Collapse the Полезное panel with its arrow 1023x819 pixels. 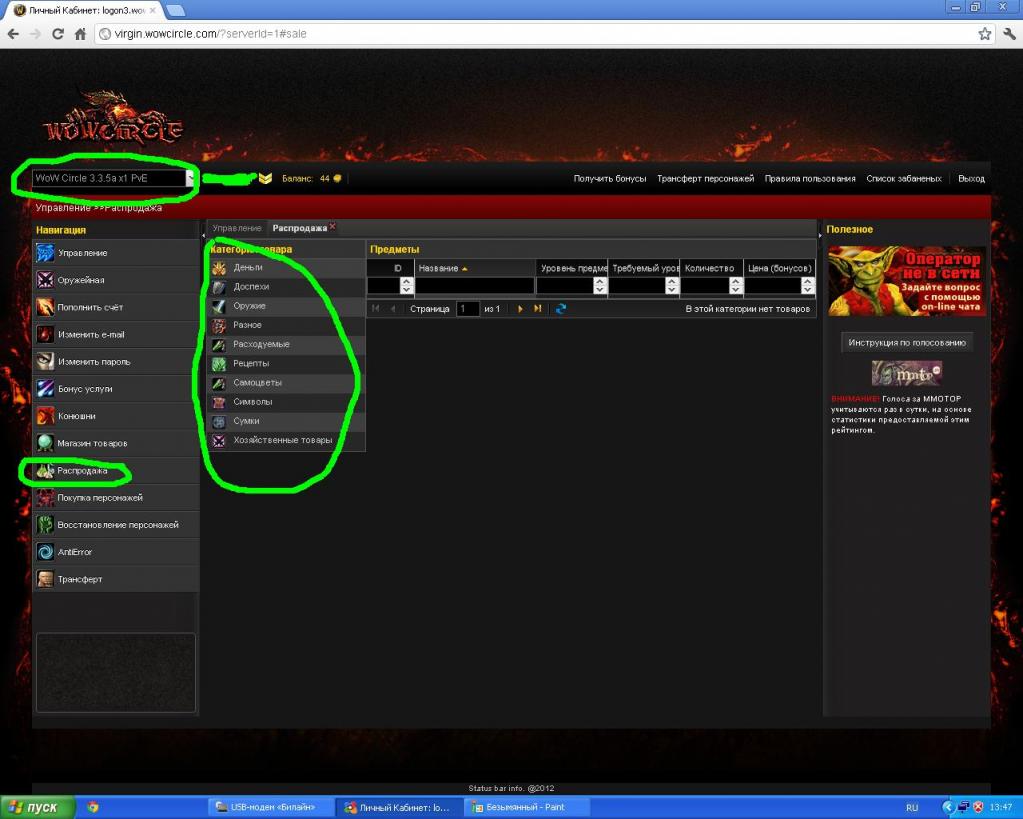tap(818, 234)
